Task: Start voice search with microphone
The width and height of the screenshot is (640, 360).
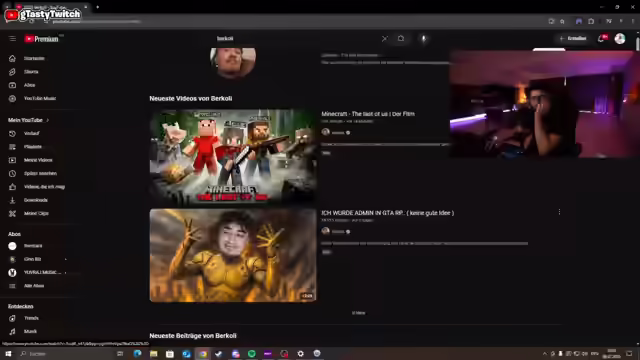Action: pos(423,38)
